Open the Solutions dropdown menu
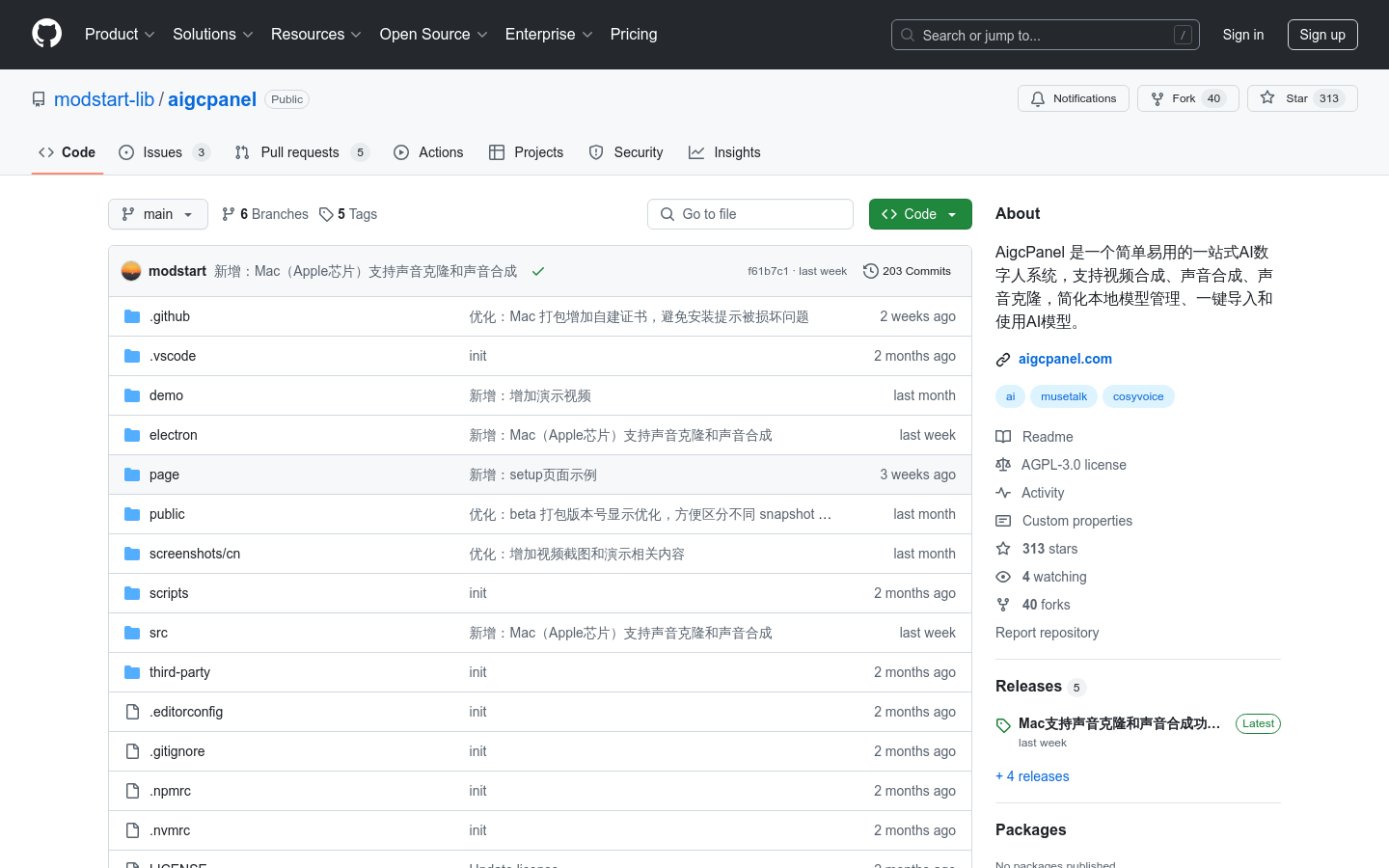The height and width of the screenshot is (868, 1389). click(213, 35)
